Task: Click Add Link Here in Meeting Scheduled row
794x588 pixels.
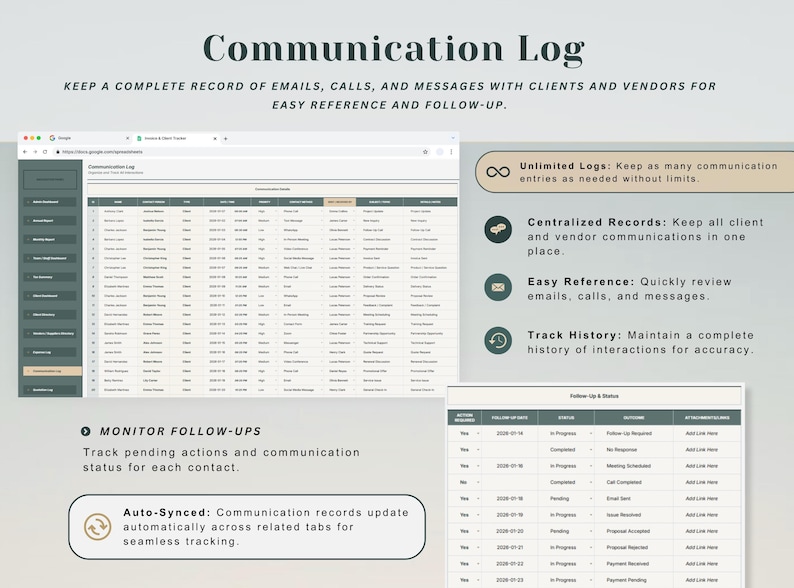Action: (701, 466)
